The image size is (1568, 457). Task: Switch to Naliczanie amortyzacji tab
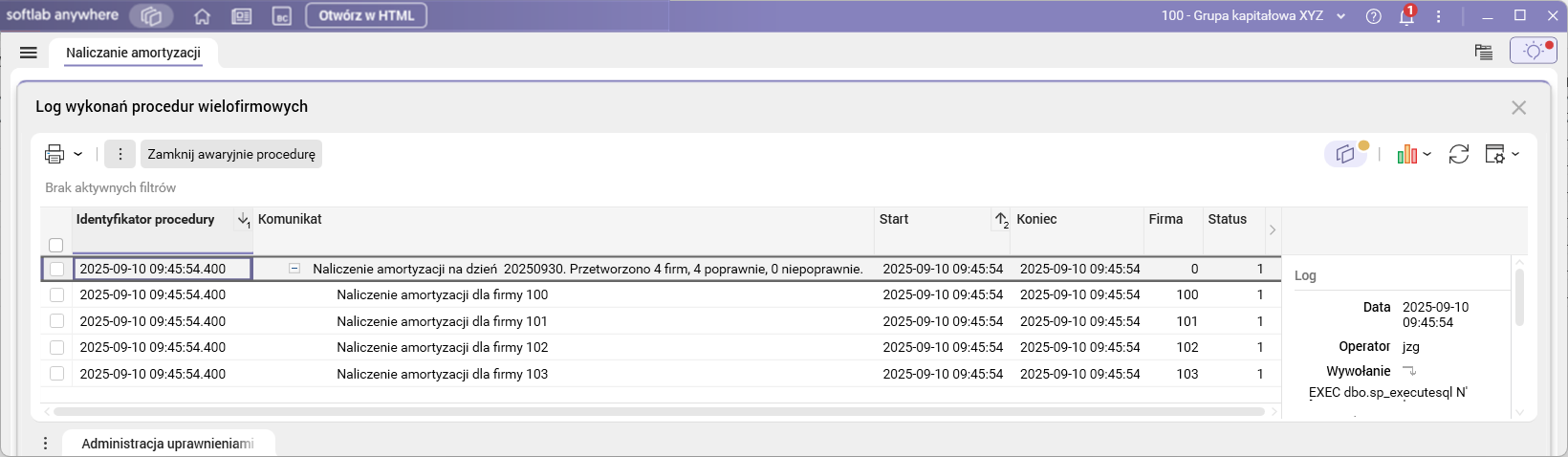[133, 53]
